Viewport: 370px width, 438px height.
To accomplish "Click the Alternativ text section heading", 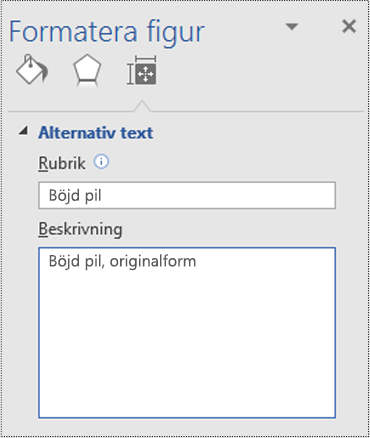I will click(x=96, y=133).
